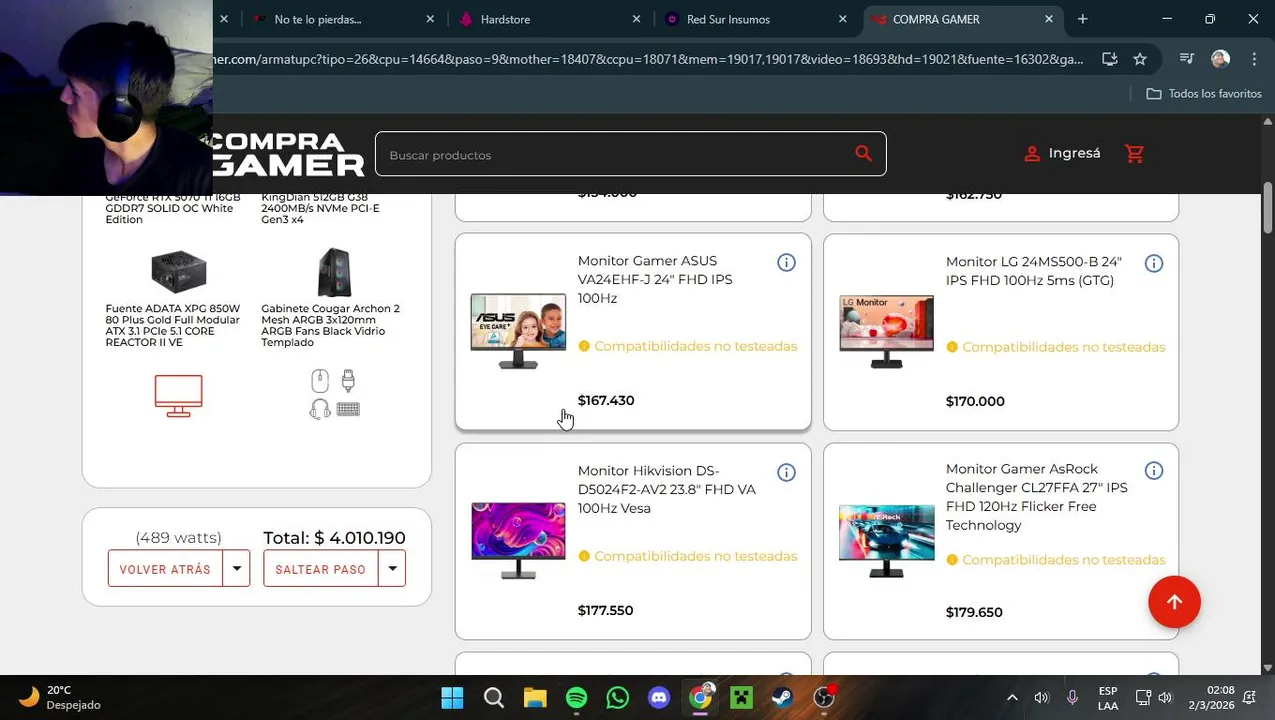Show info for Monitor AsRock Challenger CL27FFA
The height and width of the screenshot is (720, 1275).
coord(1154,471)
